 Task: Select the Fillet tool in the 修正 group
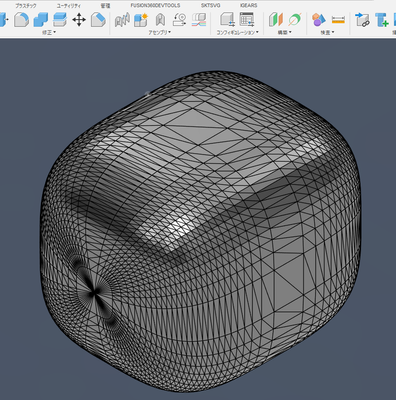[21, 20]
